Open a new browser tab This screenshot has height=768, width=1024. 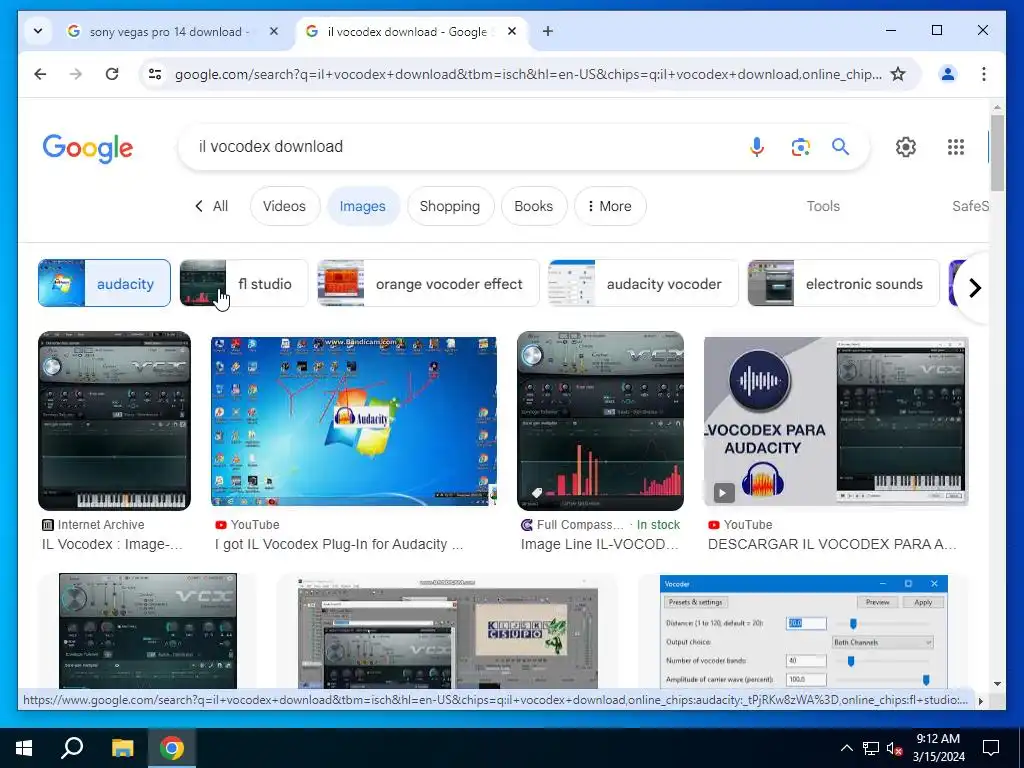coord(548,31)
